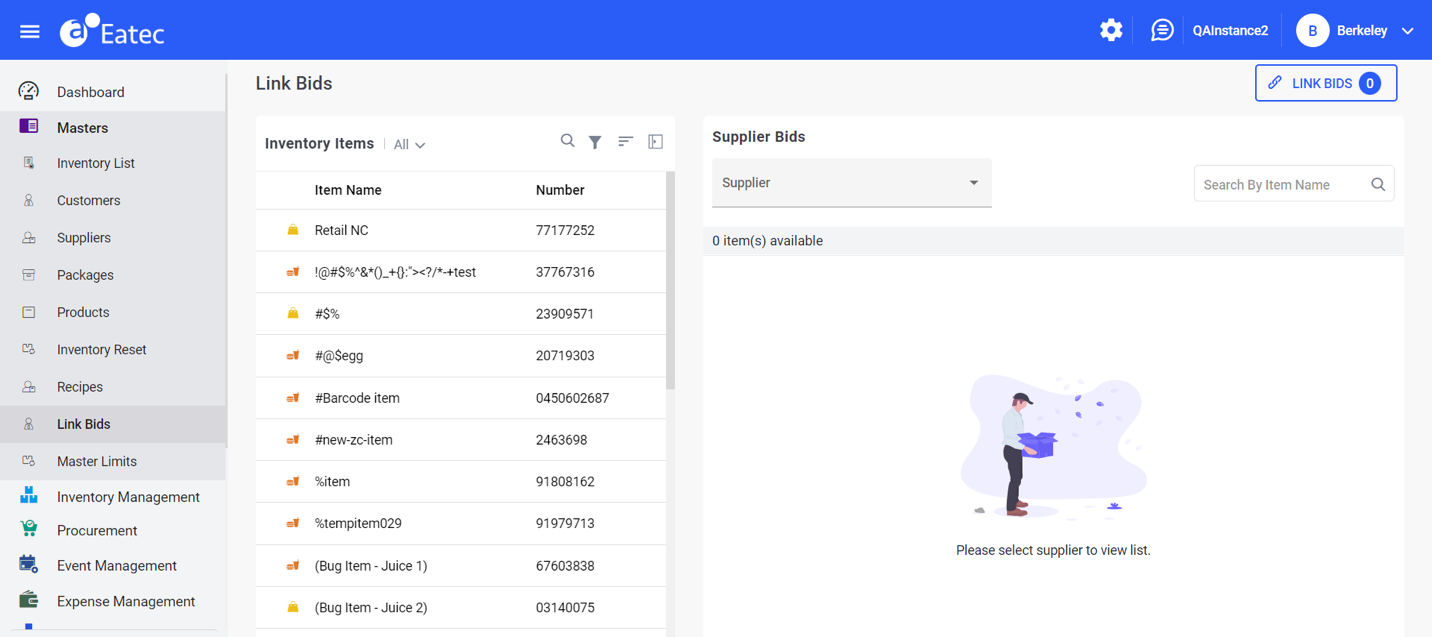Select the Recipes sidebar entry
The height and width of the screenshot is (637, 1432).
(80, 386)
